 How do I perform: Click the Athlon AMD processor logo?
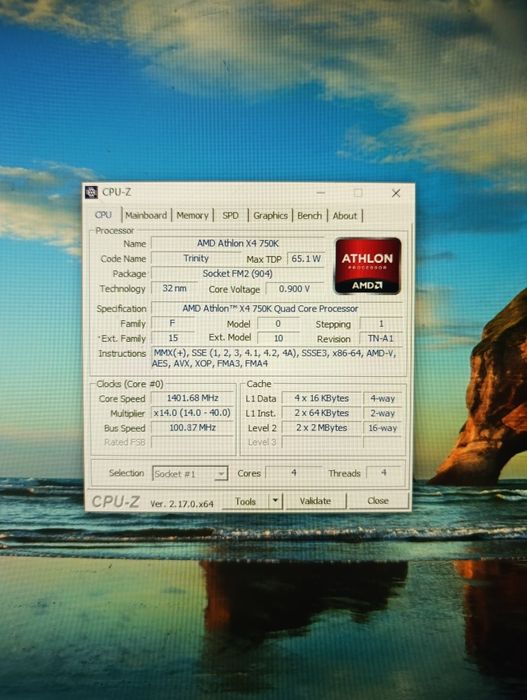pyautogui.click(x=368, y=266)
